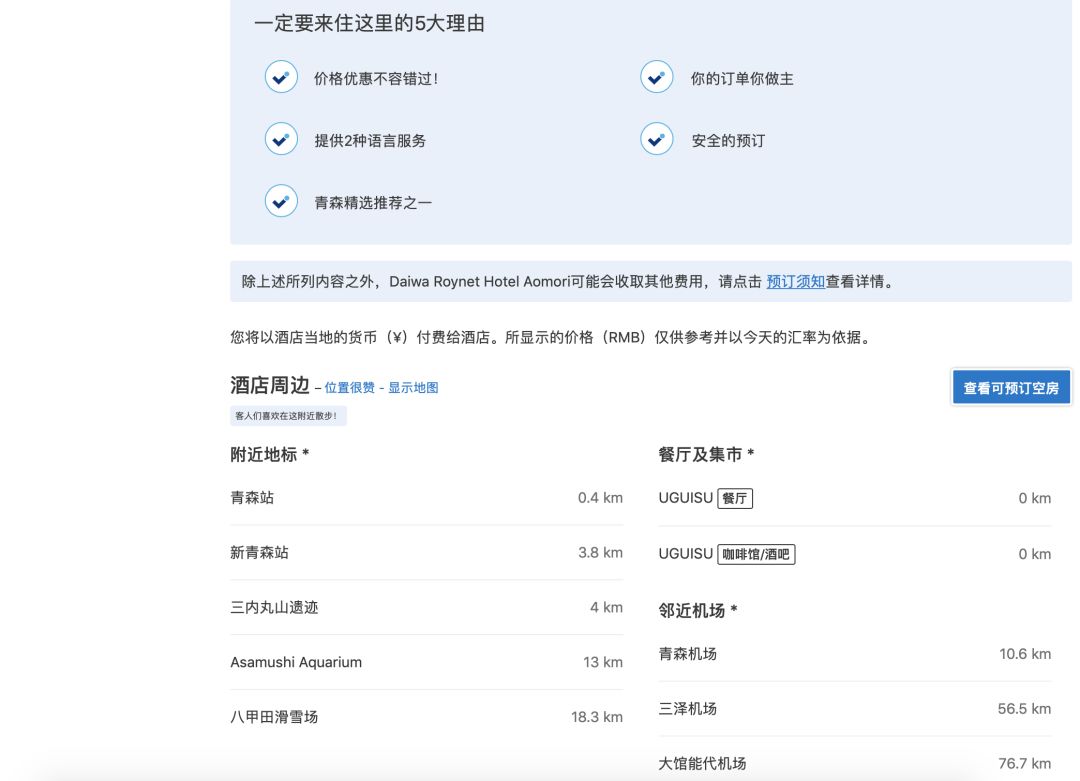
Task: Expand the 附近地标 asterisk footnote
Action: click(x=307, y=453)
